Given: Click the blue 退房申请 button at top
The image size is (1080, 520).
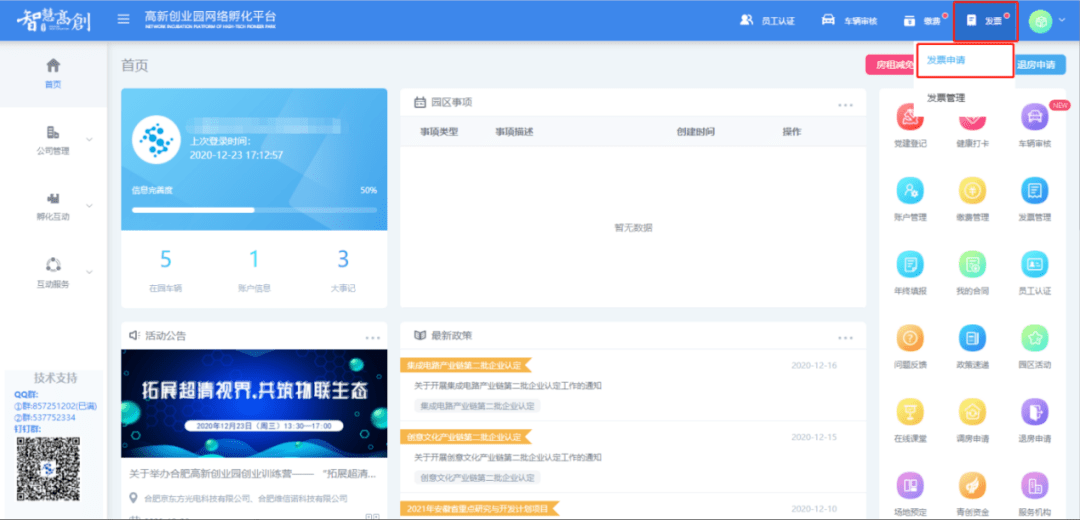Looking at the screenshot, I should tap(1040, 65).
